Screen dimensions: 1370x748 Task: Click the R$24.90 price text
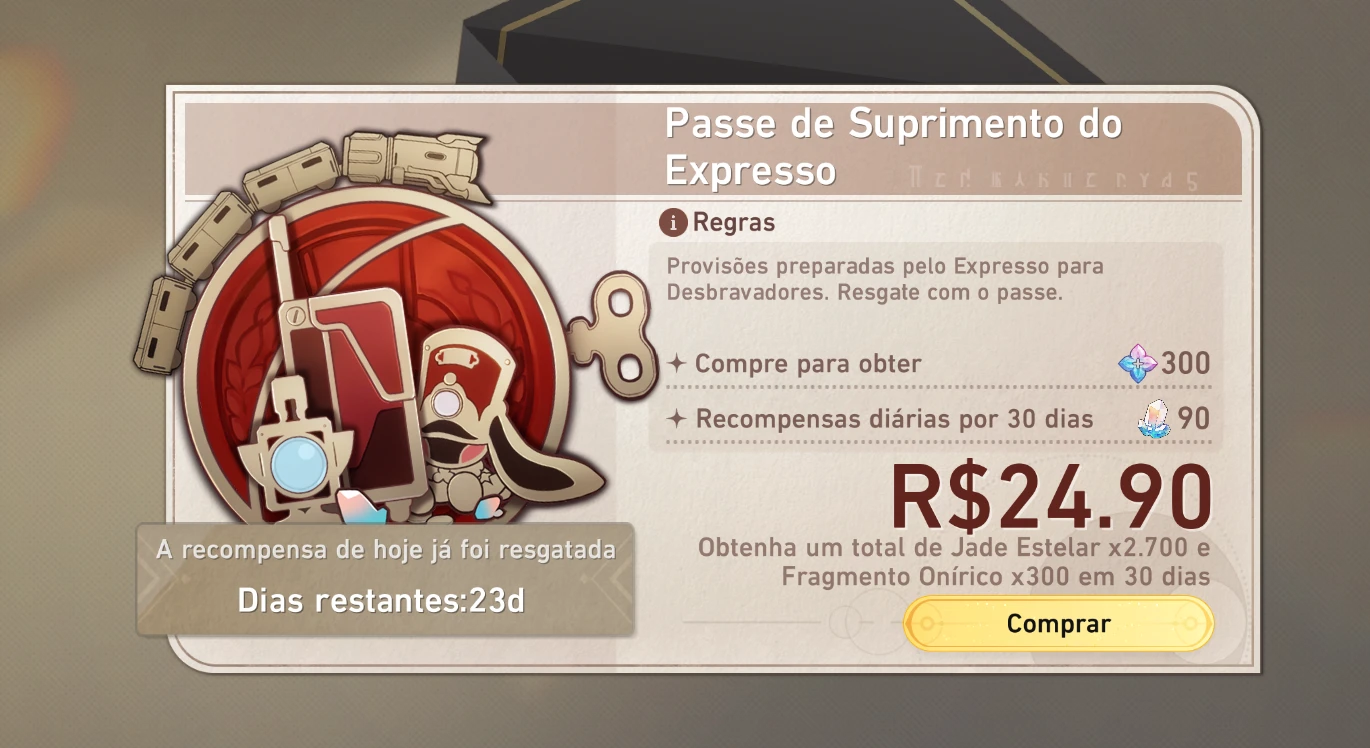coord(1051,497)
